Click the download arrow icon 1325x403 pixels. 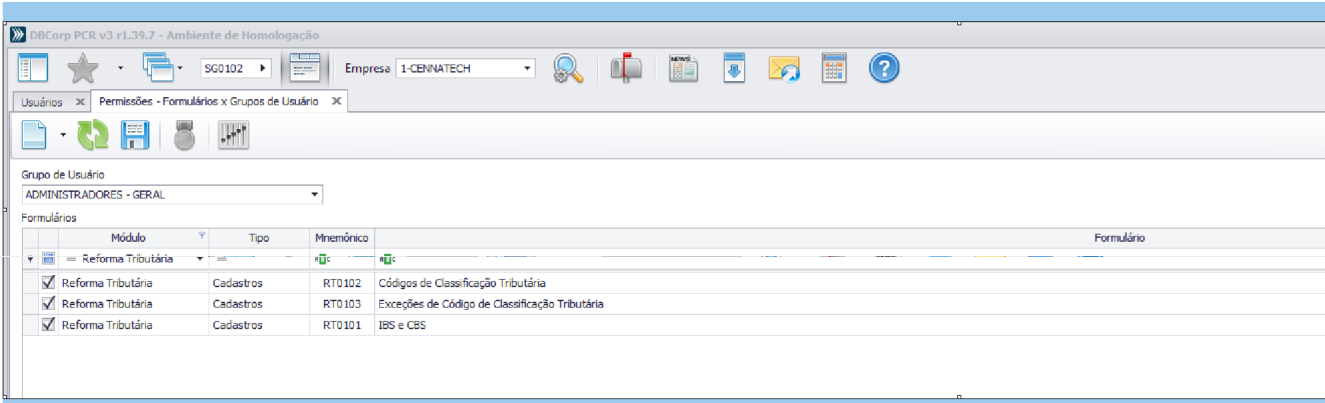pos(734,69)
